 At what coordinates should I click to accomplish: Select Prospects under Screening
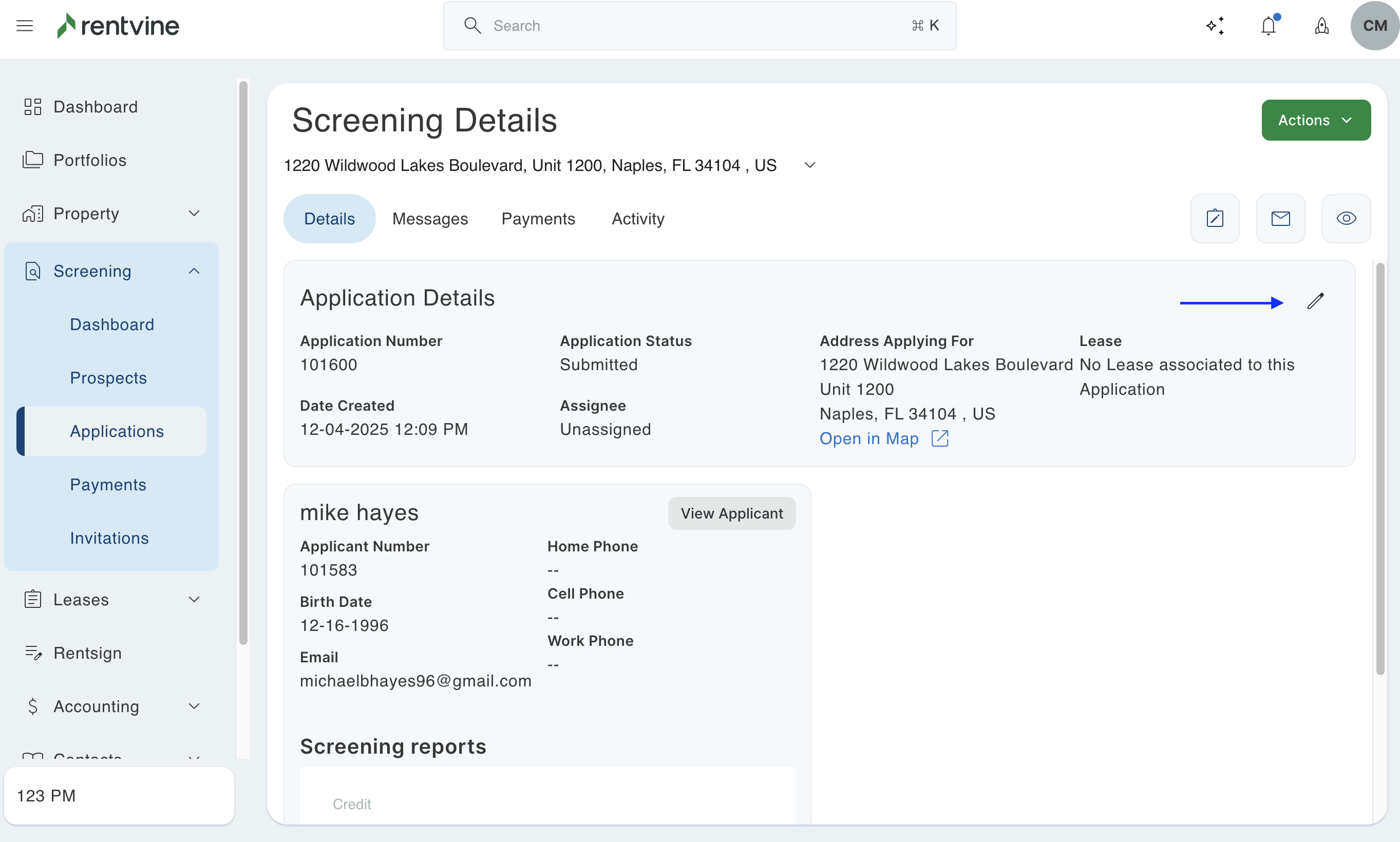coord(108,377)
